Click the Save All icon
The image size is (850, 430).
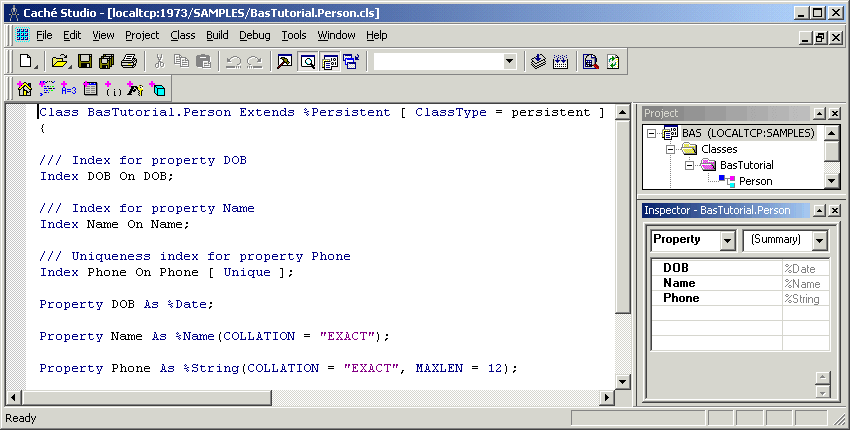coord(105,61)
